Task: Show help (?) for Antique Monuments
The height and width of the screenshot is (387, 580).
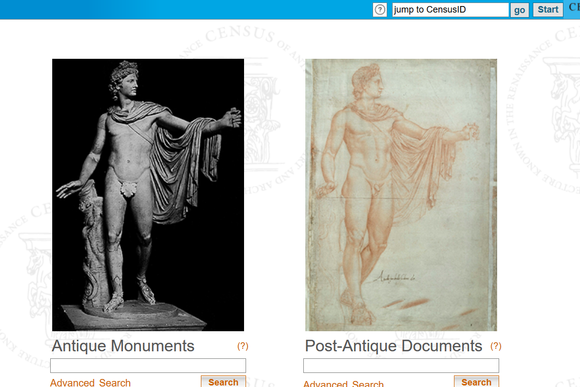Action: [243, 346]
